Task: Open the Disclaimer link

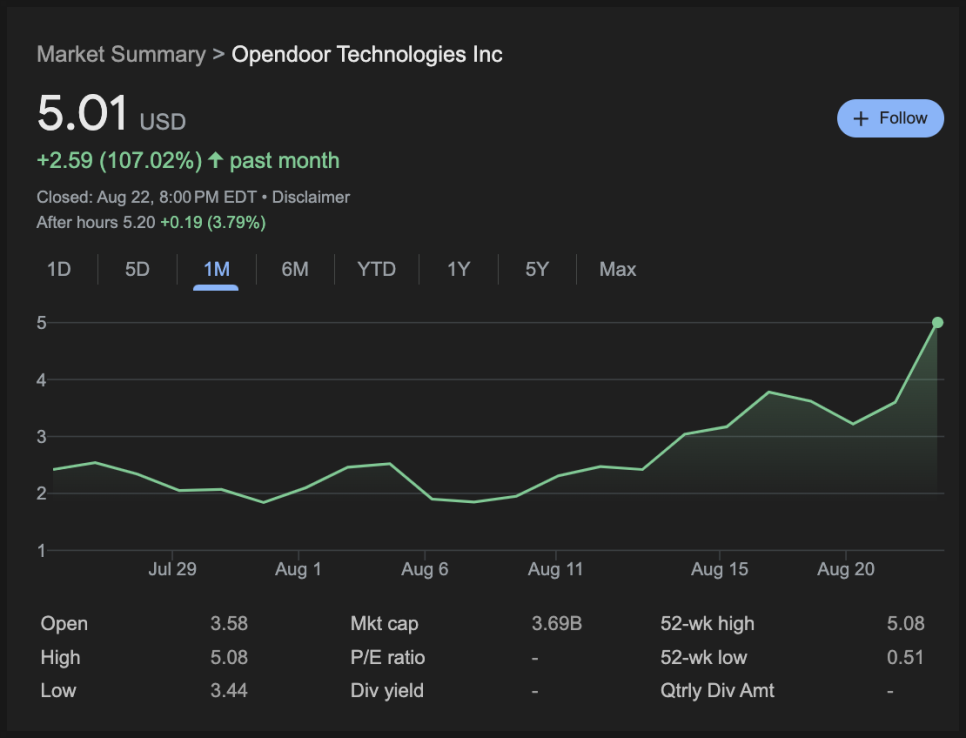Action: point(311,197)
